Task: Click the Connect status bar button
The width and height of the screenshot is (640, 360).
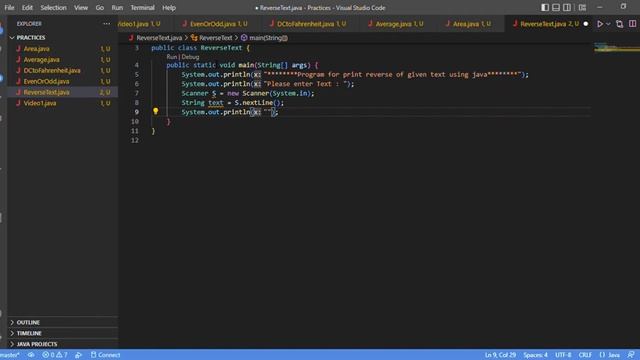Action: click(x=105, y=355)
